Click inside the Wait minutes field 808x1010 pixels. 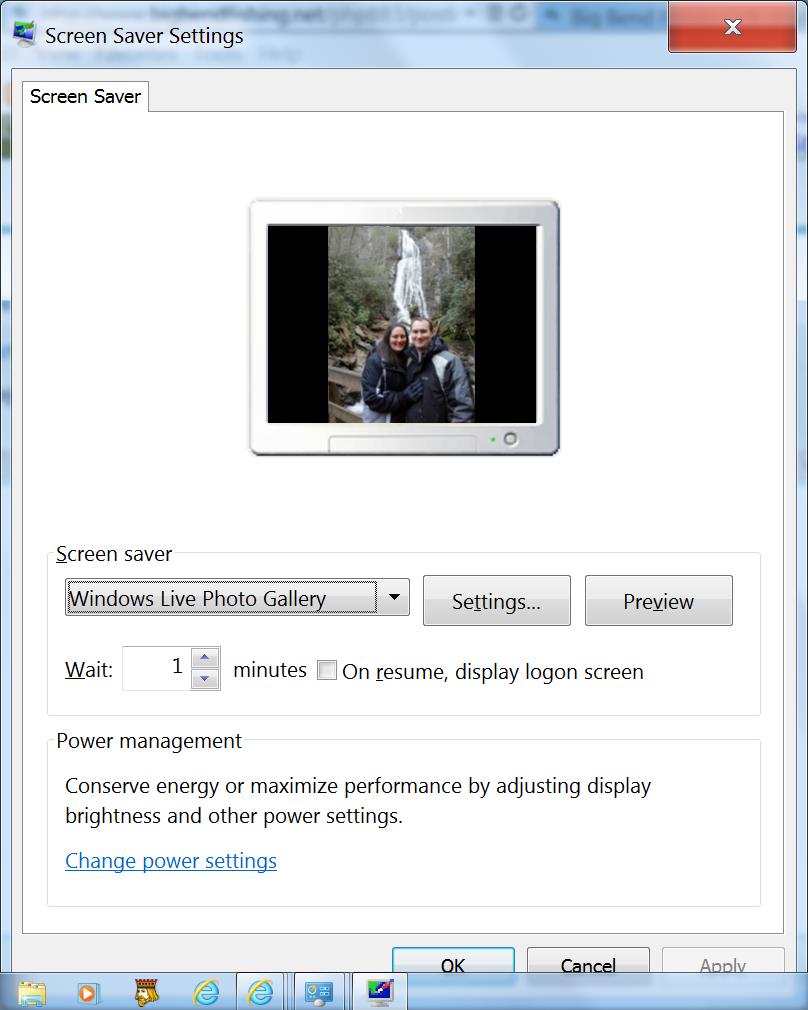point(156,668)
